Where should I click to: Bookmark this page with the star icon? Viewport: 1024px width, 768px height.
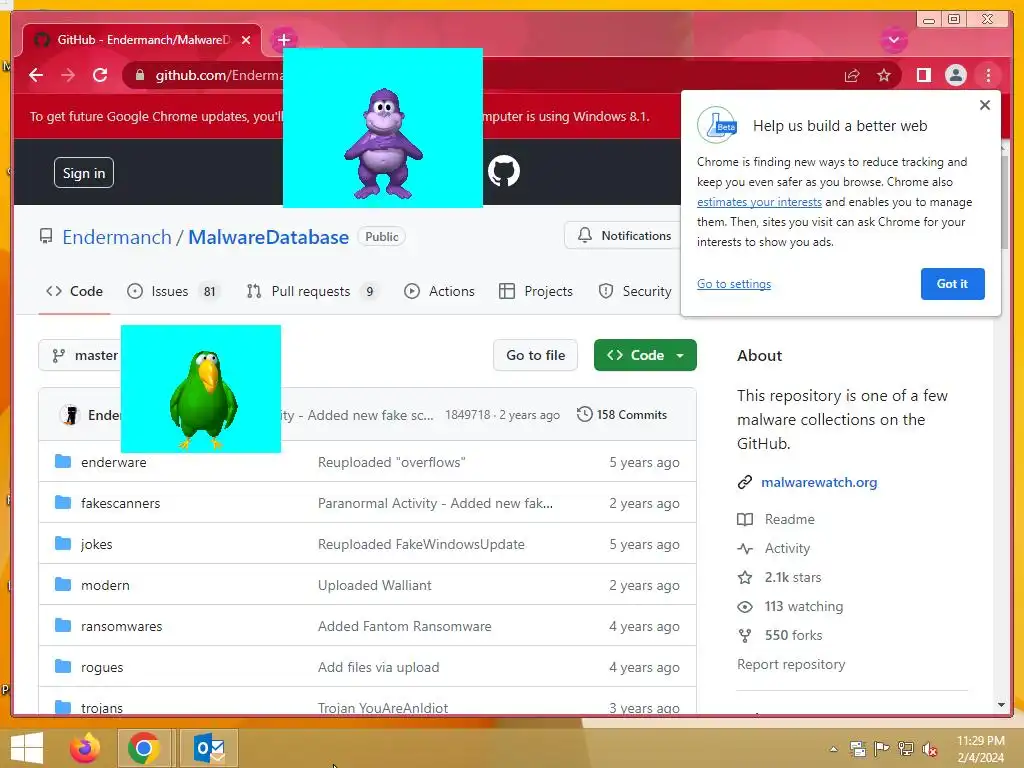click(884, 76)
